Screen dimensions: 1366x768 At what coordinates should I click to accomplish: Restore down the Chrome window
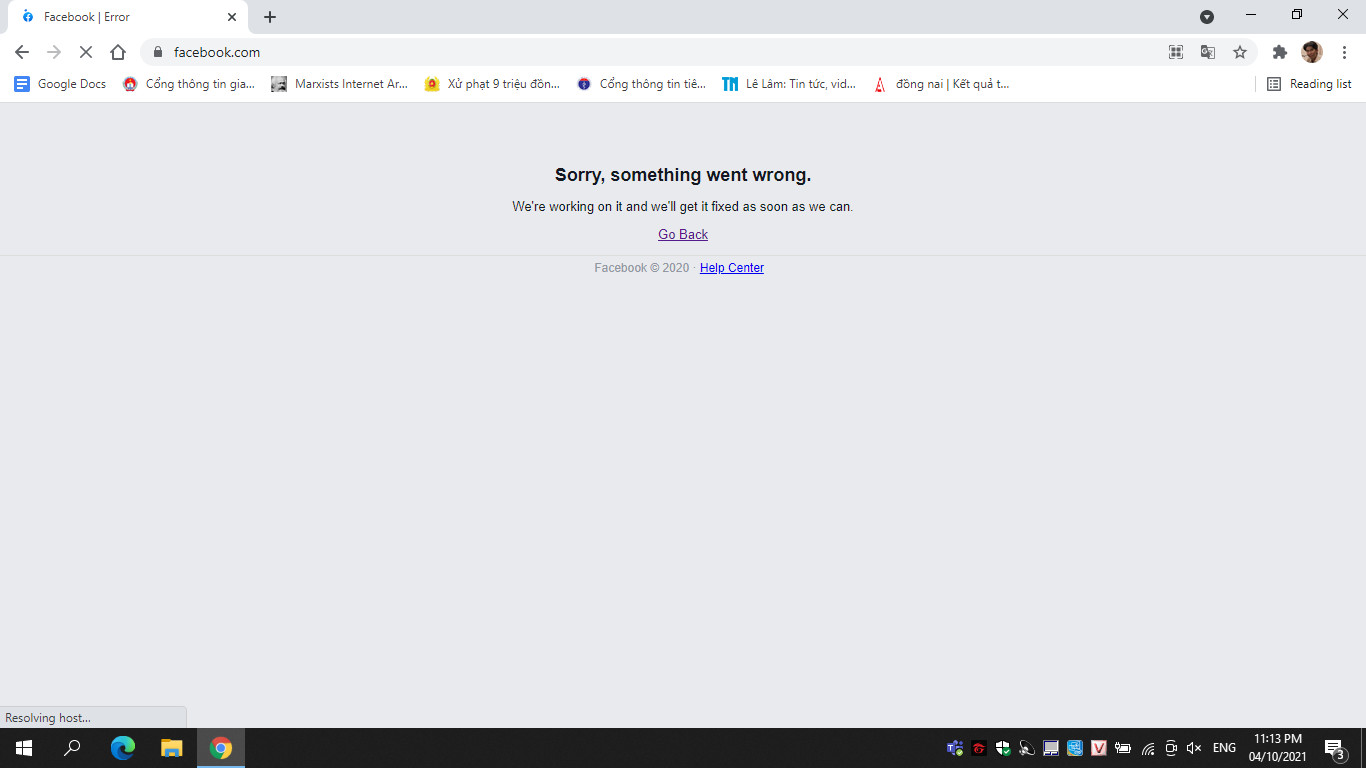[x=1297, y=15]
